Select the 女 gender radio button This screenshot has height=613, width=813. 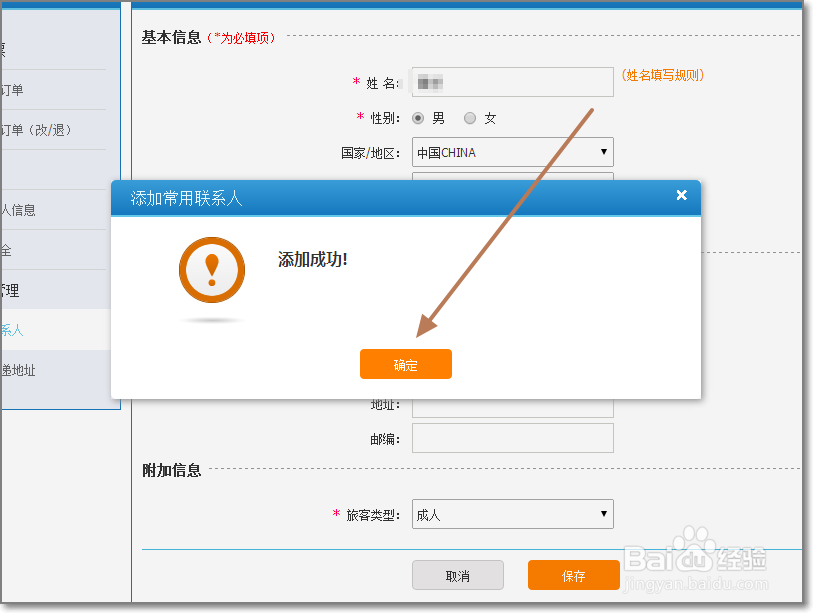click(x=470, y=118)
